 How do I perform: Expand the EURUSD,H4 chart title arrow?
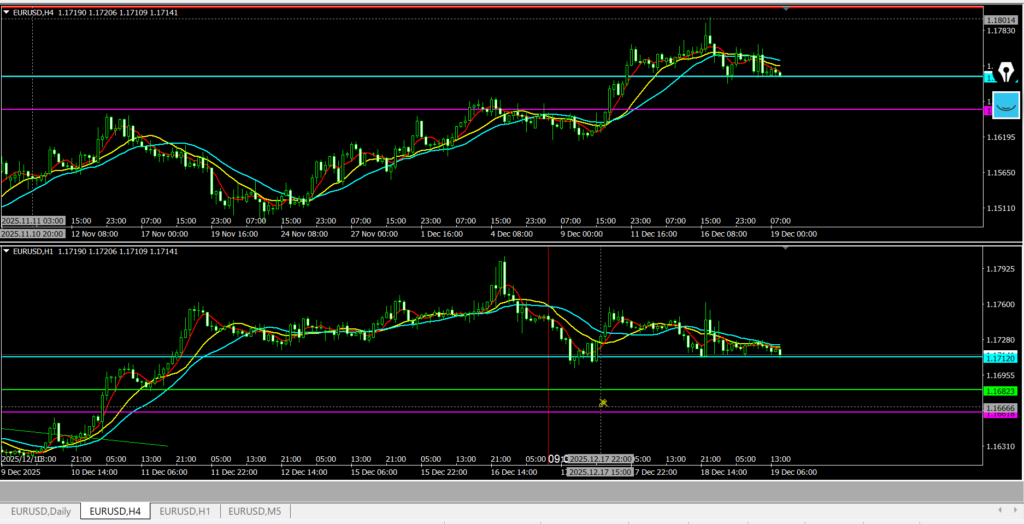[x=7, y=11]
